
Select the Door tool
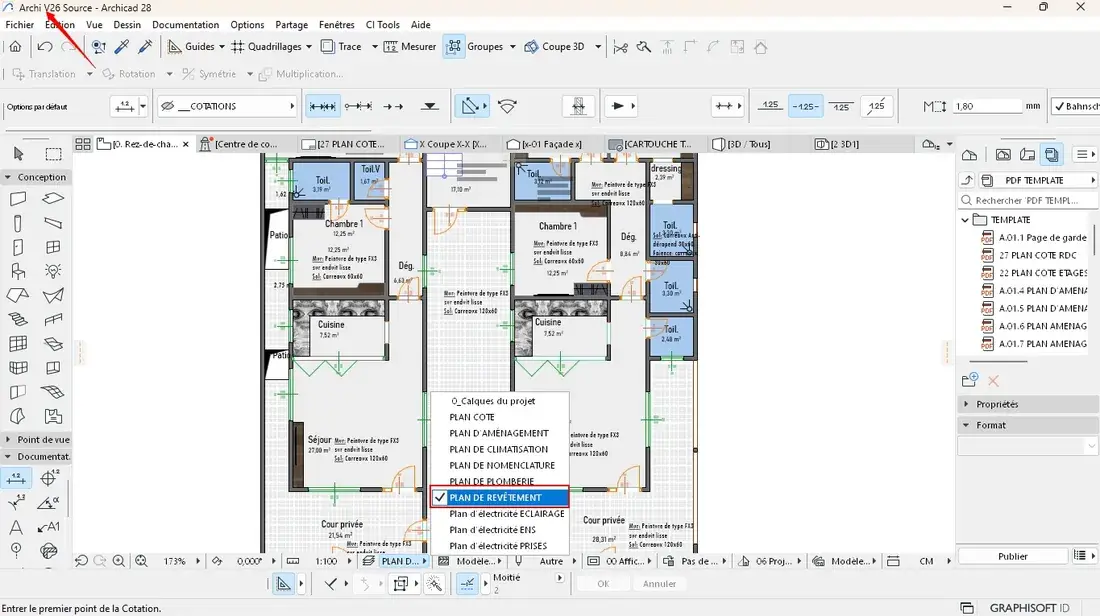[18, 247]
